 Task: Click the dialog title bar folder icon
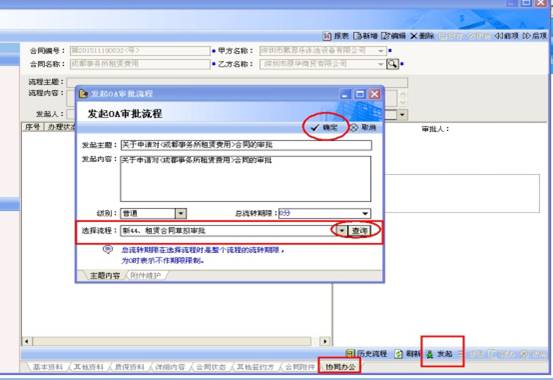coord(83,94)
